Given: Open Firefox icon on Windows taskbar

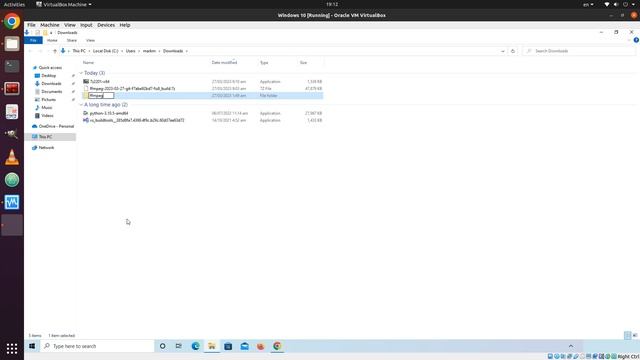Looking at the screenshot, I should [x=261, y=346].
